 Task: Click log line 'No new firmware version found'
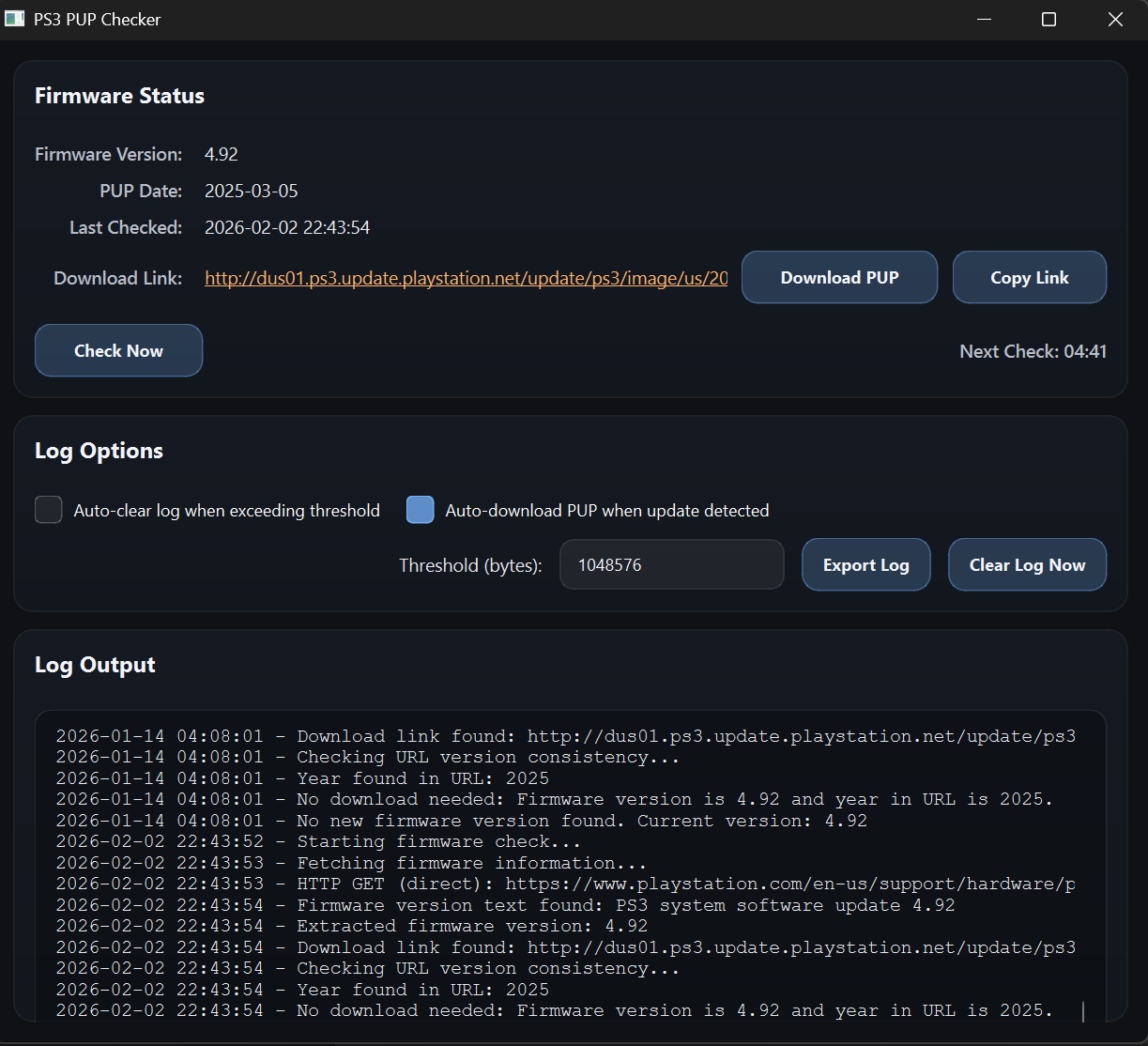[461, 821]
